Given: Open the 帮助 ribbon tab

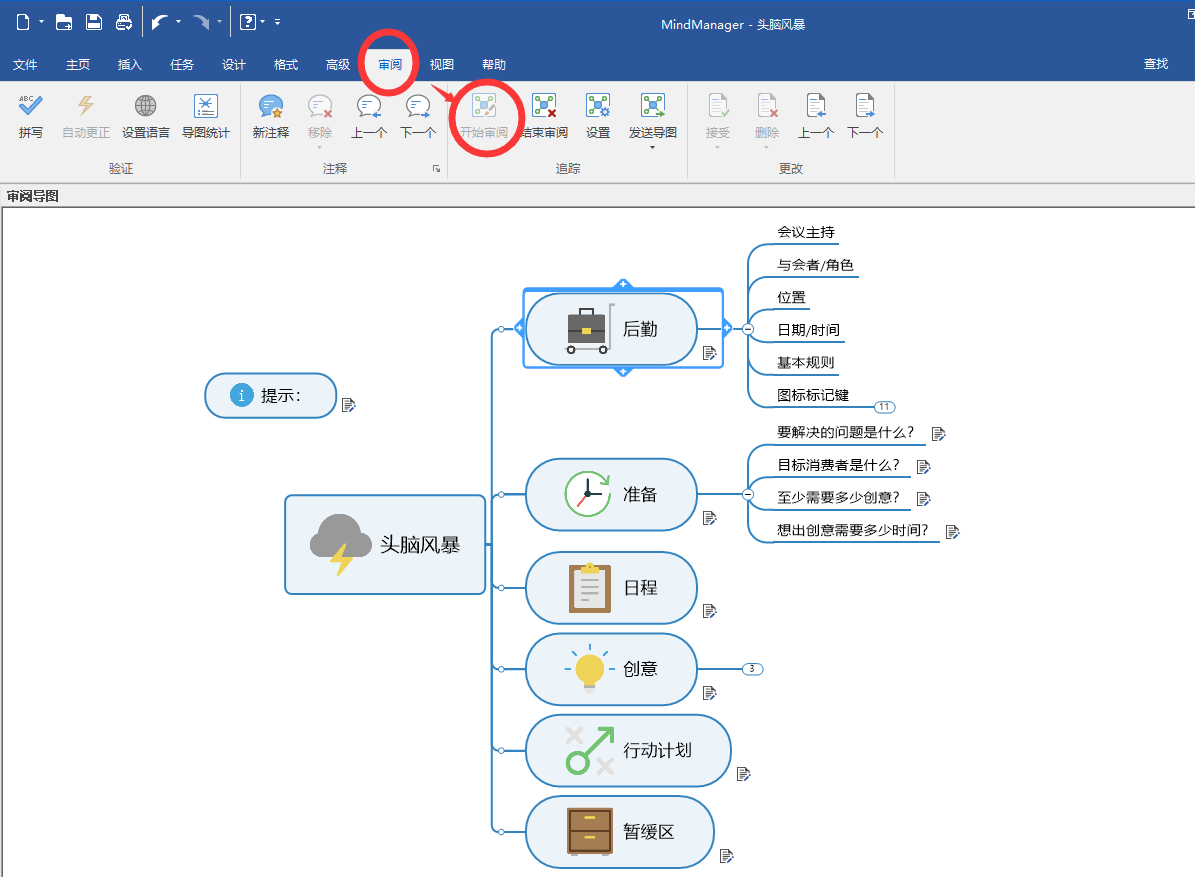Looking at the screenshot, I should coord(493,65).
